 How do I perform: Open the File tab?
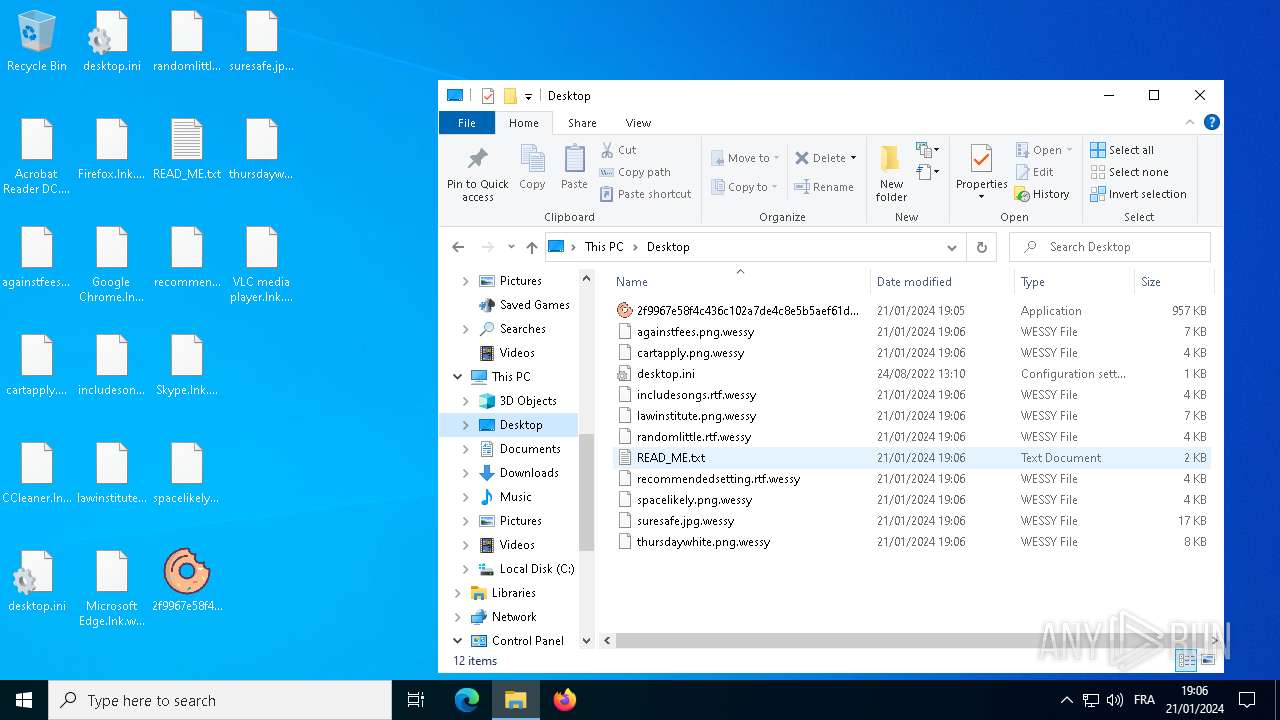tap(467, 123)
